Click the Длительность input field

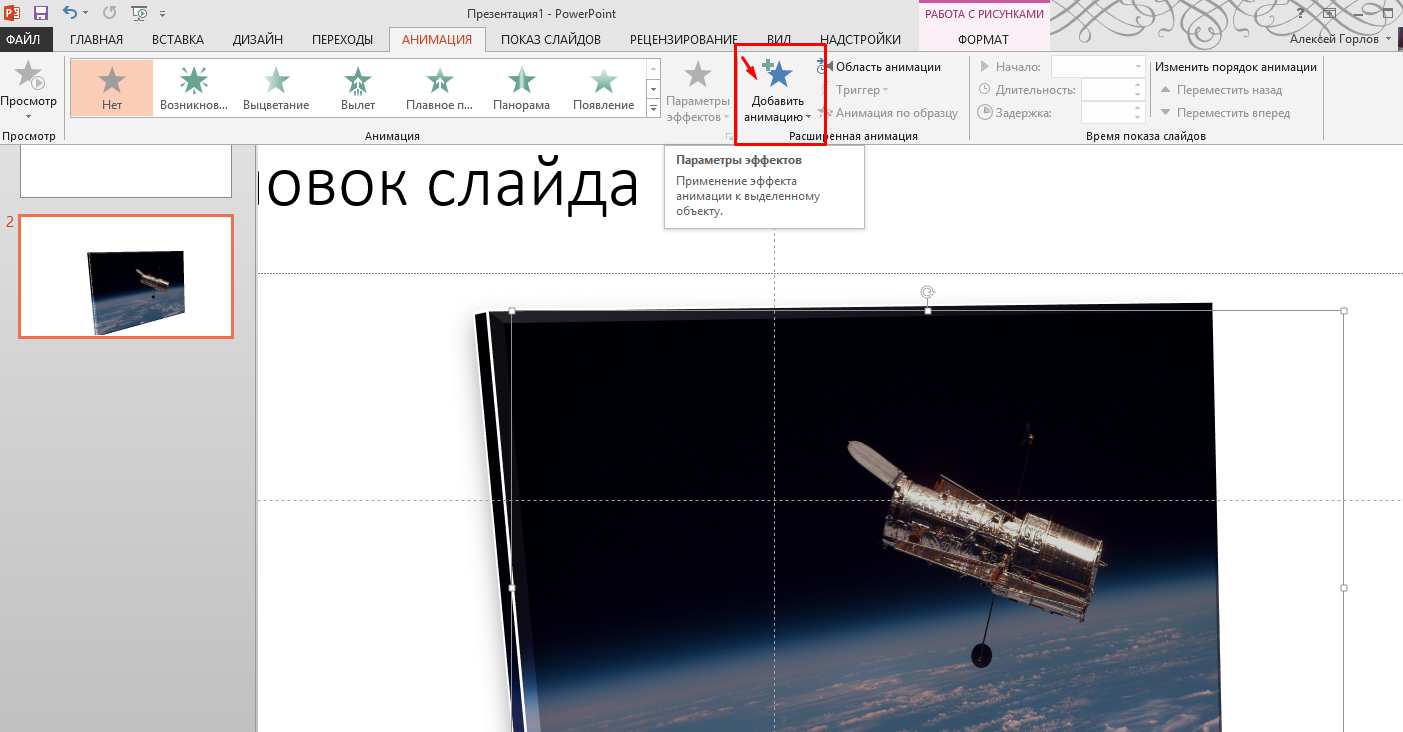[1106, 90]
